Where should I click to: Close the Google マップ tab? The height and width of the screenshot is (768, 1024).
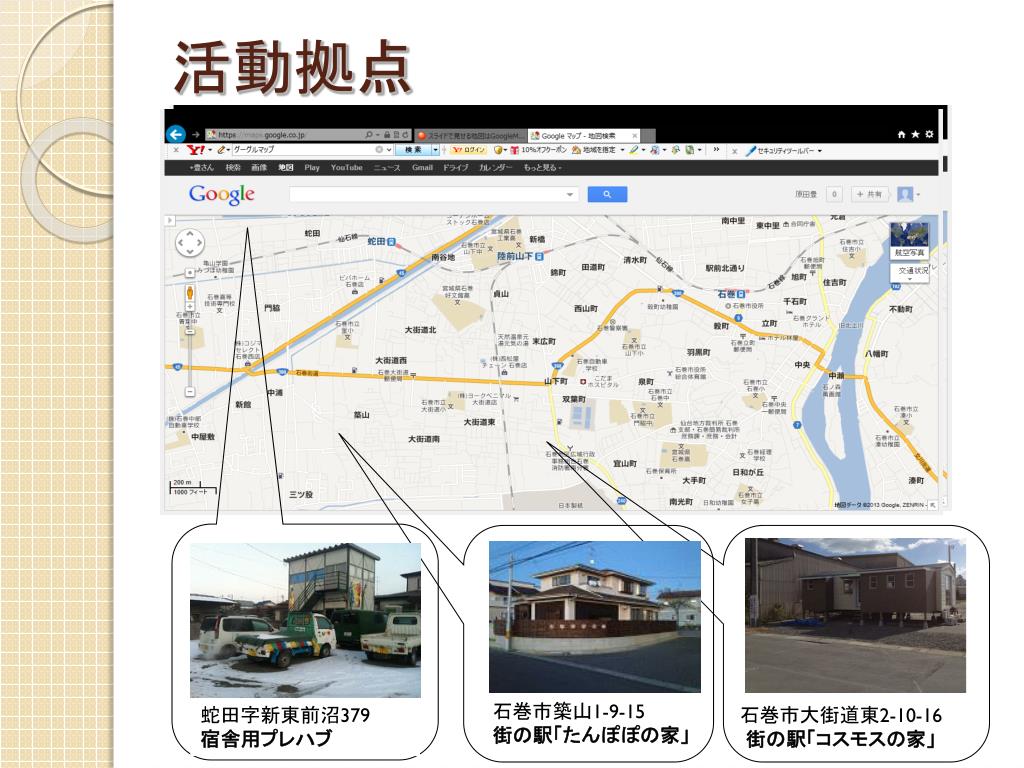point(634,135)
